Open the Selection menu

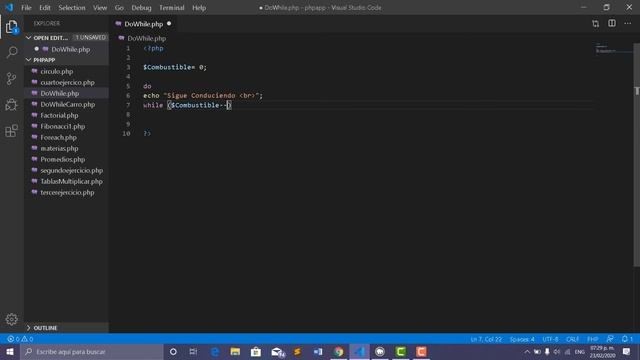pos(72,8)
